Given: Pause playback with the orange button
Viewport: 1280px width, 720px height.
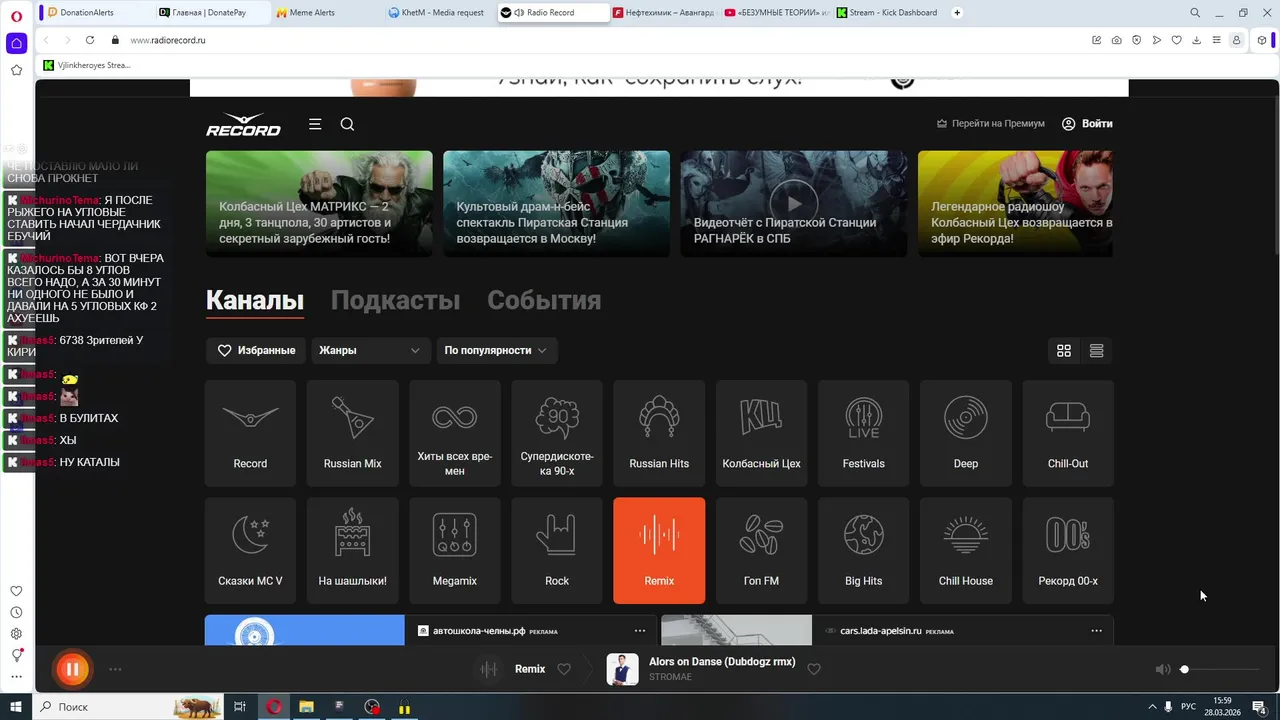Looking at the screenshot, I should [x=72, y=669].
